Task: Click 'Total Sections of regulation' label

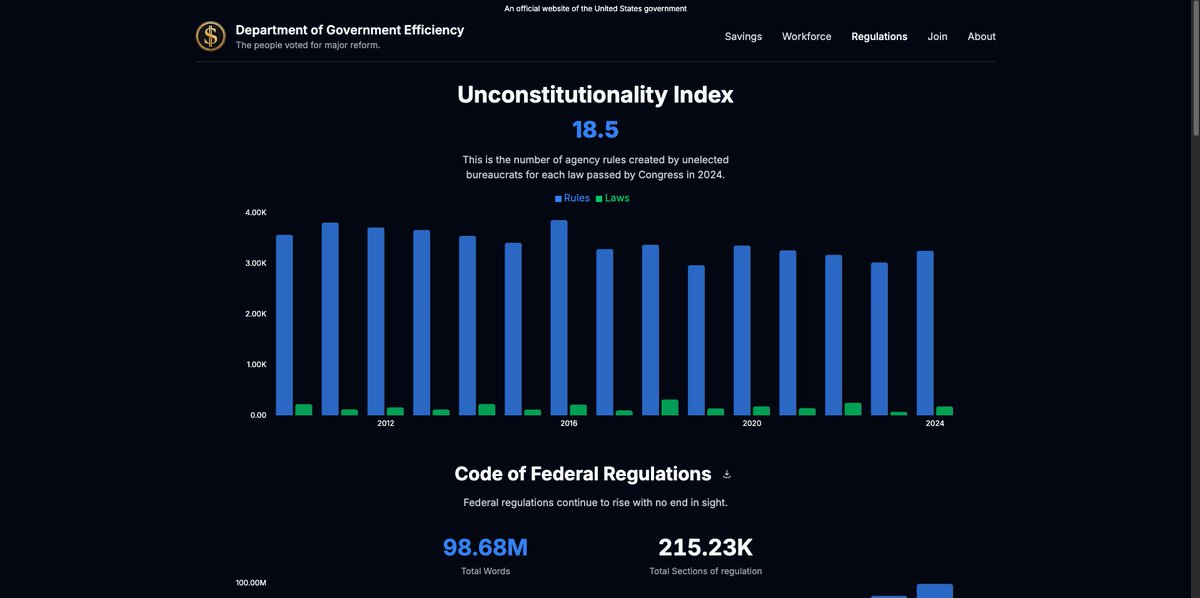Action: click(x=705, y=571)
